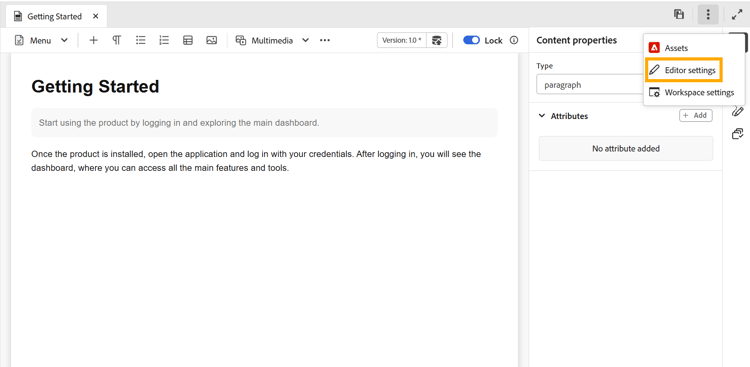Expand the Multimedia dropdown arrow

305,40
